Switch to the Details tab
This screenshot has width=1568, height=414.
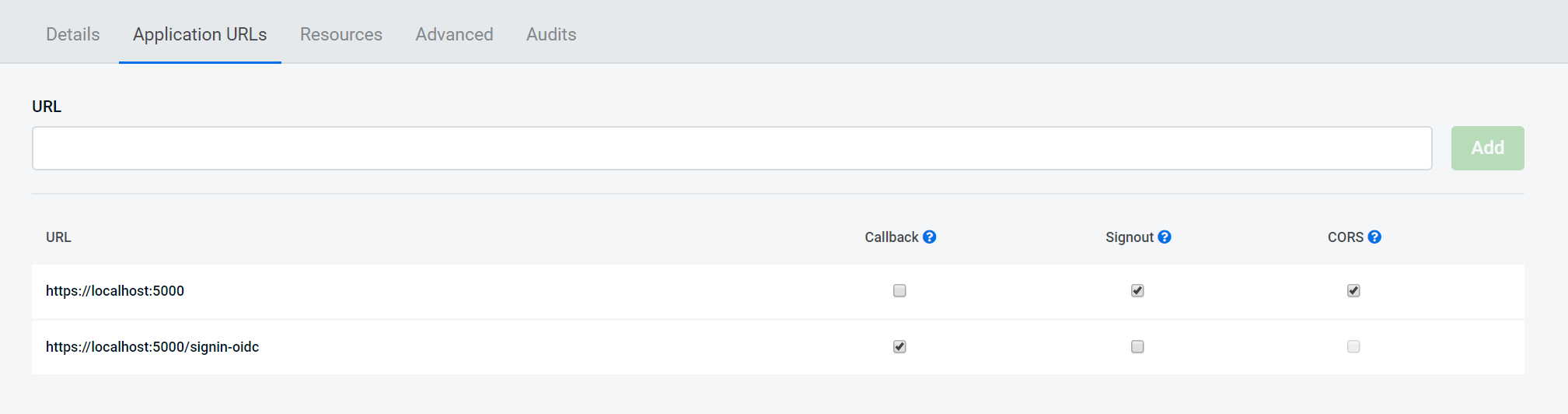click(73, 34)
